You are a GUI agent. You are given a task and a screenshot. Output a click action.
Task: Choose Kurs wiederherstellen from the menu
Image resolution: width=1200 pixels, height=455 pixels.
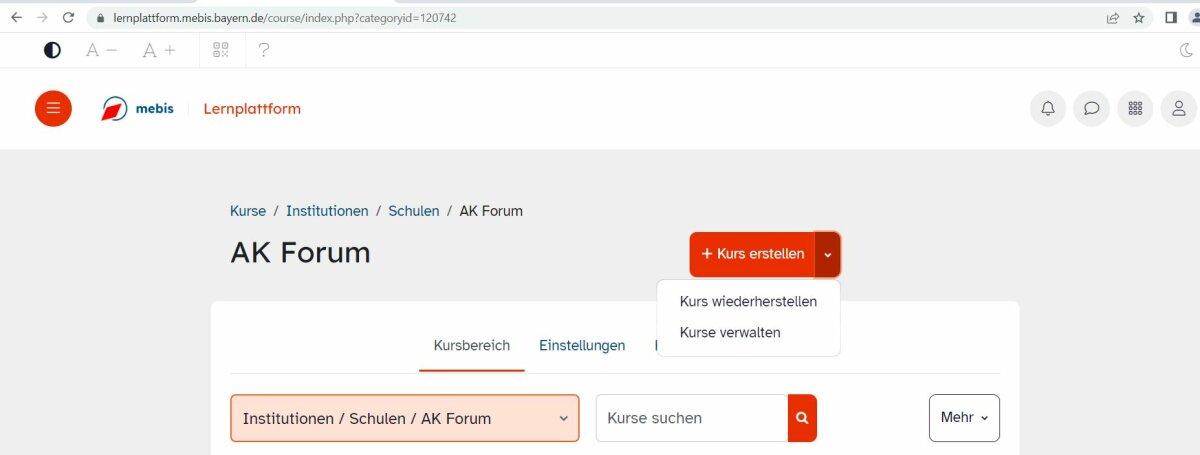(x=748, y=301)
